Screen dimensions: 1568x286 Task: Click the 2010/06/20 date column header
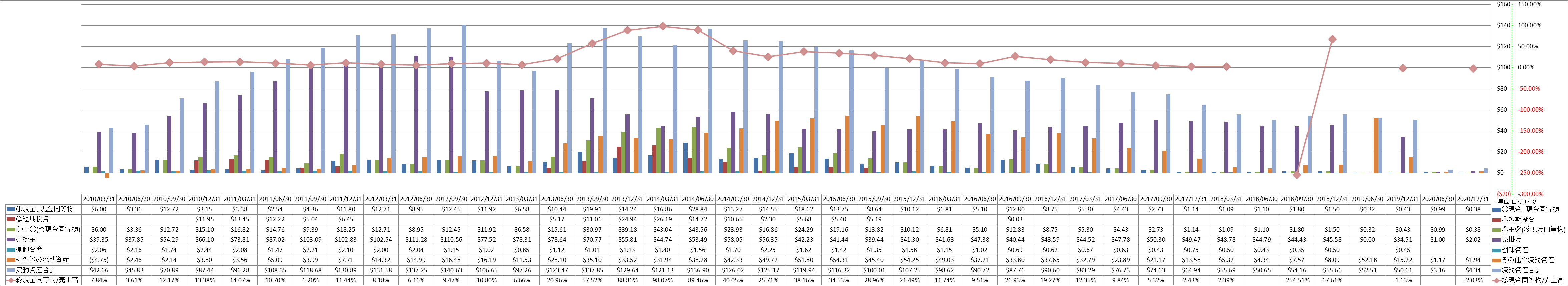click(x=134, y=199)
